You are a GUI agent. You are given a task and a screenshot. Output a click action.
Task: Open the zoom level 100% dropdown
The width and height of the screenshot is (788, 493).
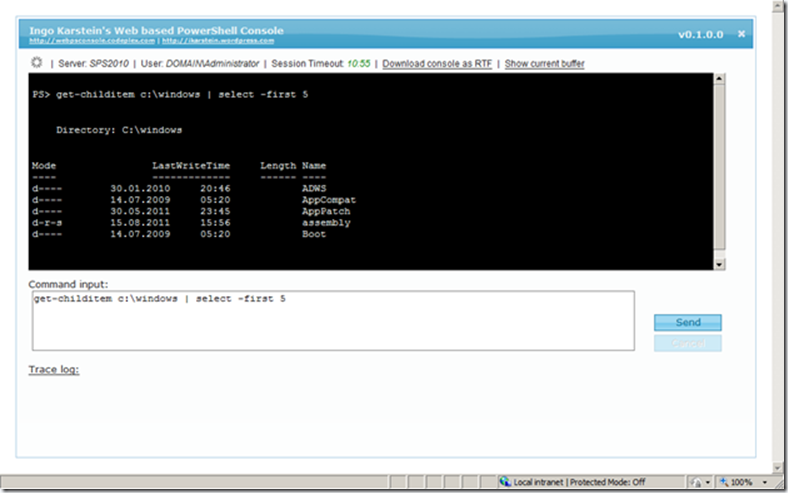tap(765, 482)
